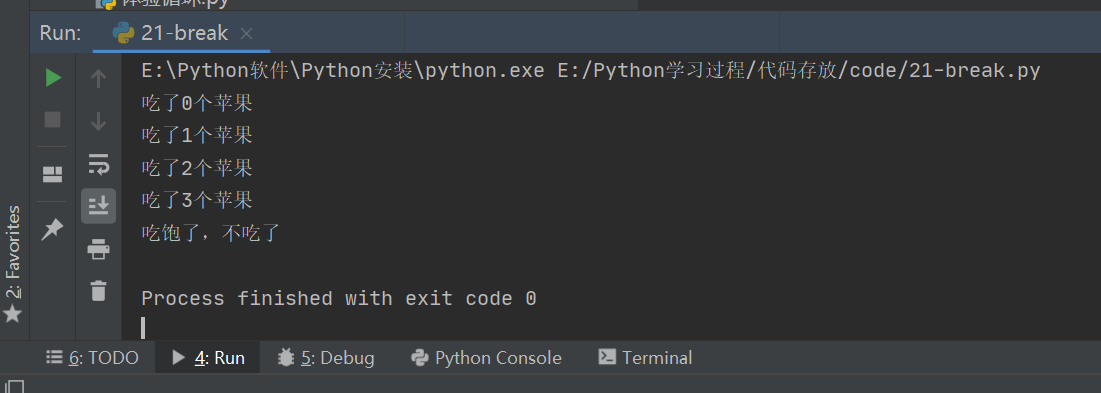Image resolution: width=1101 pixels, height=393 pixels.
Task: Stop the running process square icon
Action: tap(53, 119)
